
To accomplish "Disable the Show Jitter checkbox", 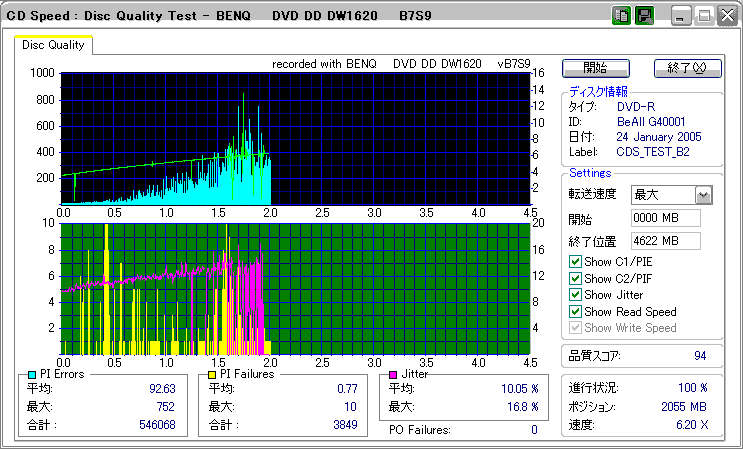I will tap(574, 295).
